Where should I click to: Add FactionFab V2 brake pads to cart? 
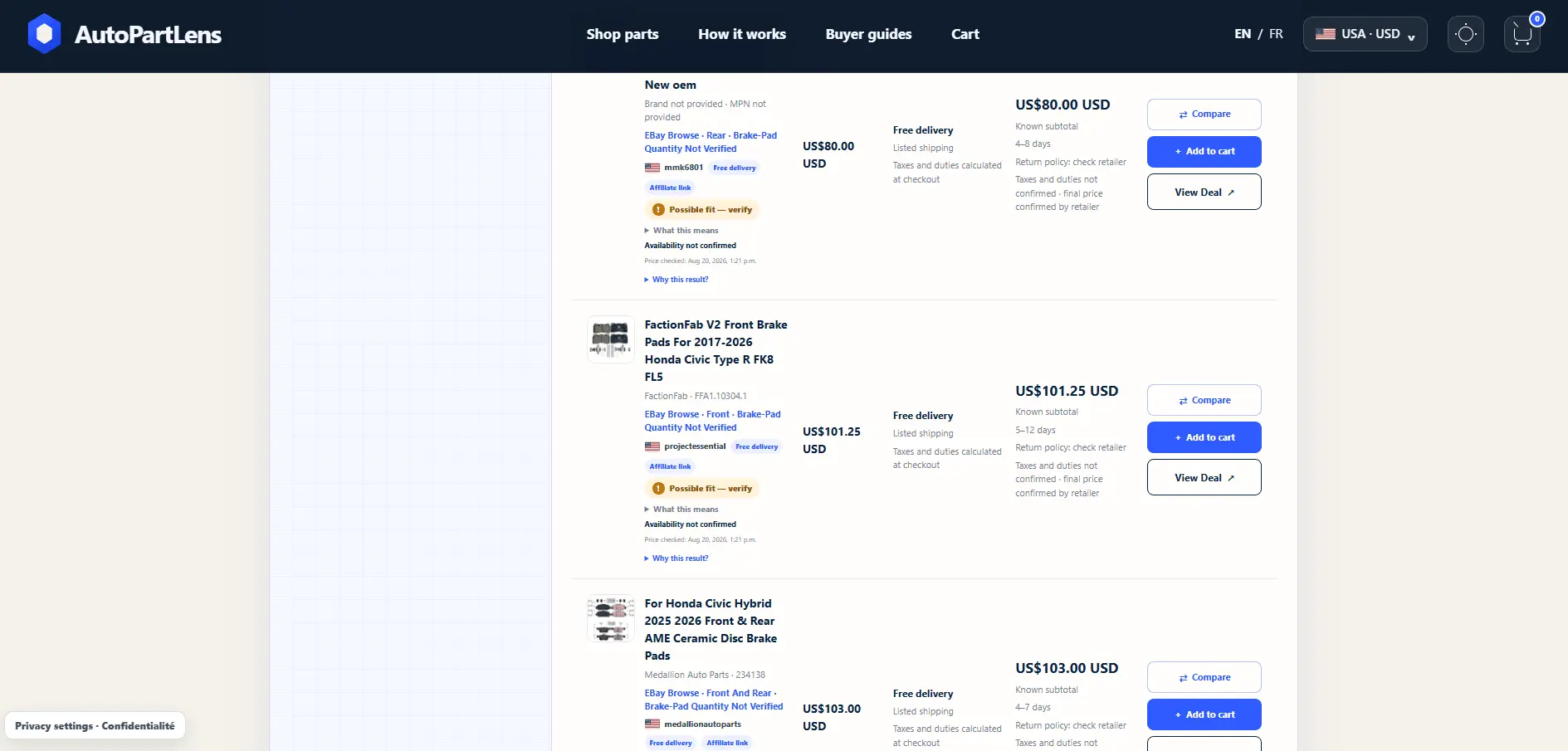point(1204,437)
